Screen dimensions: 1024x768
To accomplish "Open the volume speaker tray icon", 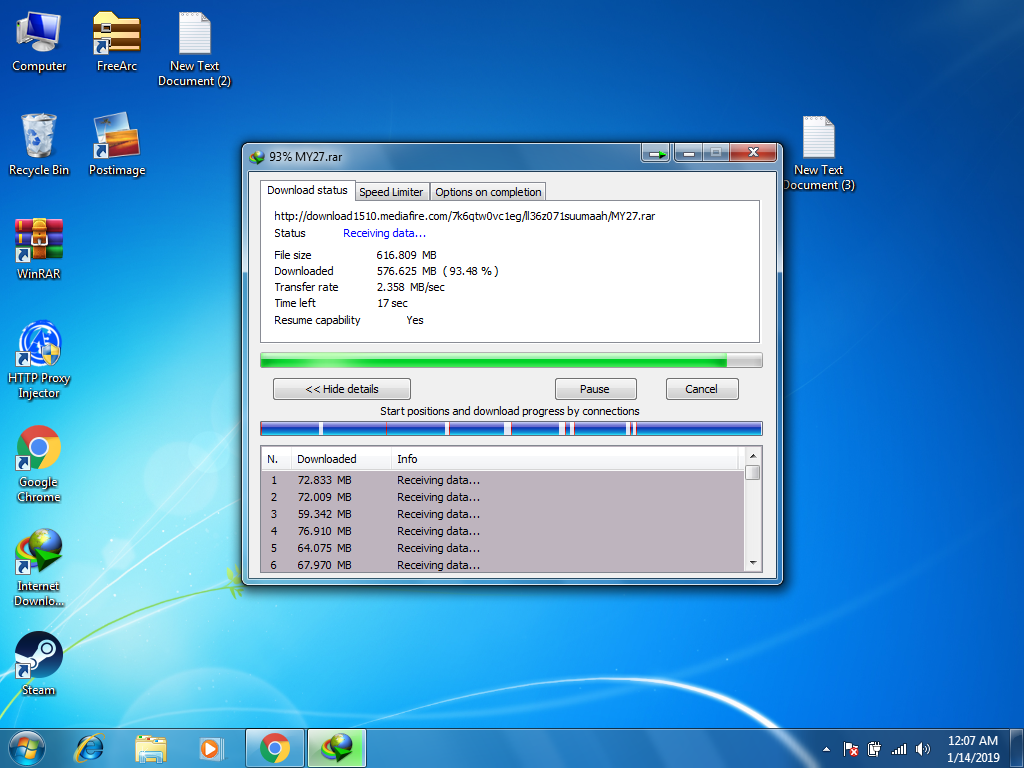I will 923,749.
